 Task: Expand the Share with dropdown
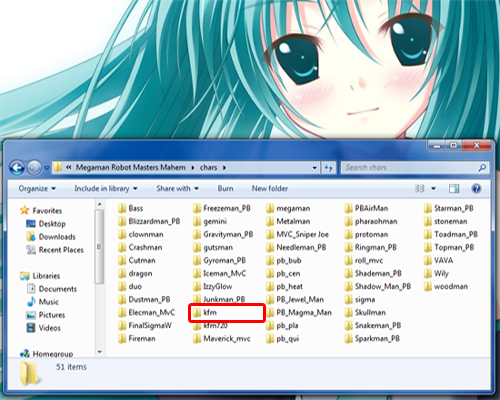pos(177,189)
